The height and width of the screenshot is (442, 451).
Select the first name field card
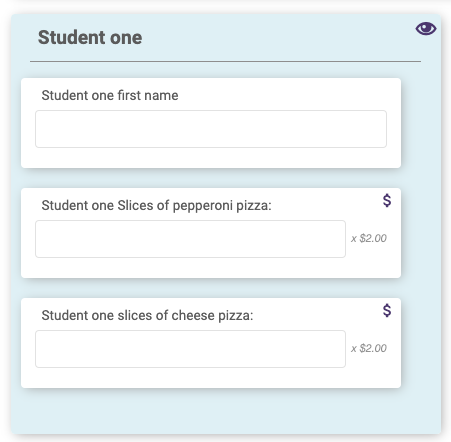(x=211, y=123)
